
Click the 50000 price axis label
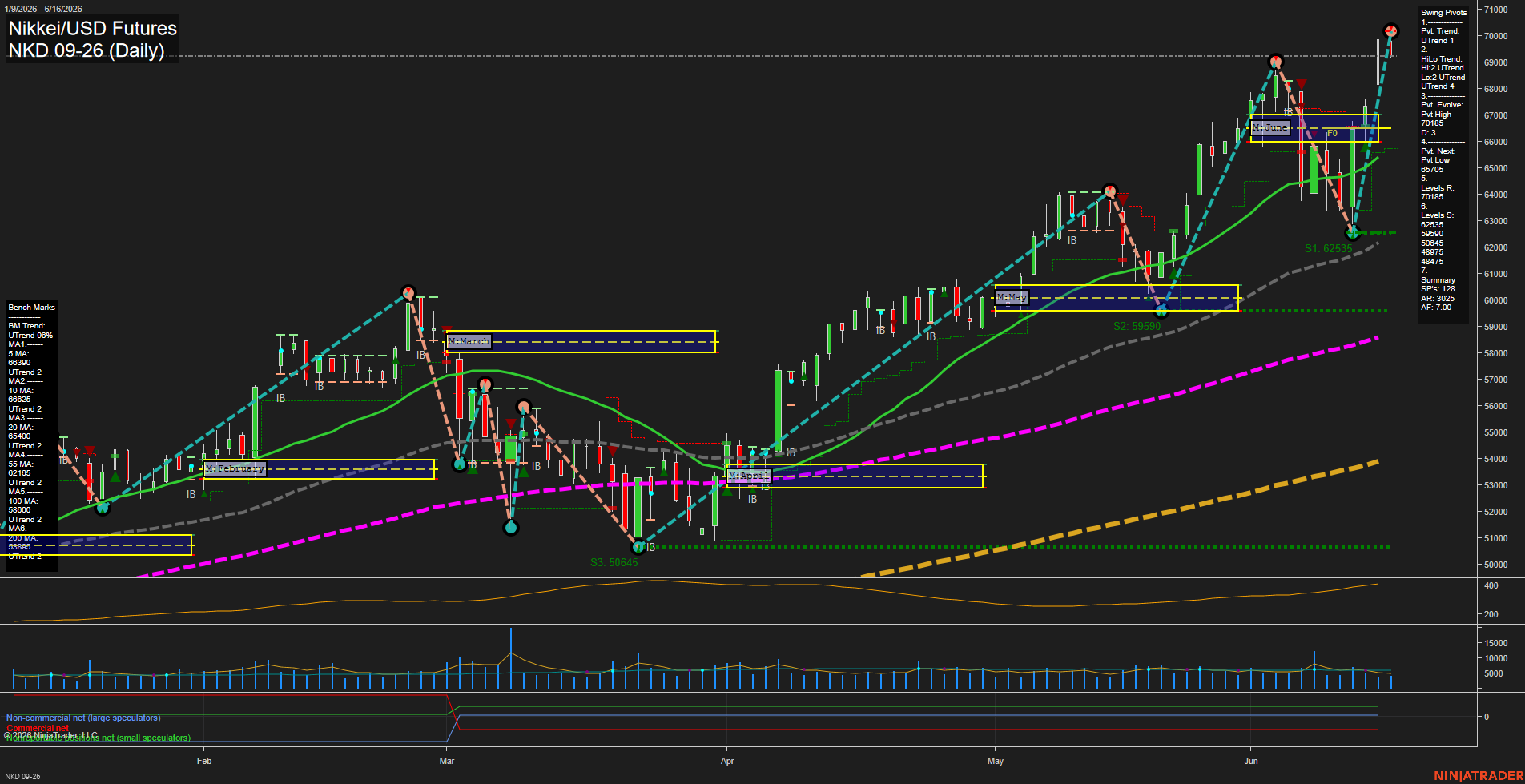1496,565
